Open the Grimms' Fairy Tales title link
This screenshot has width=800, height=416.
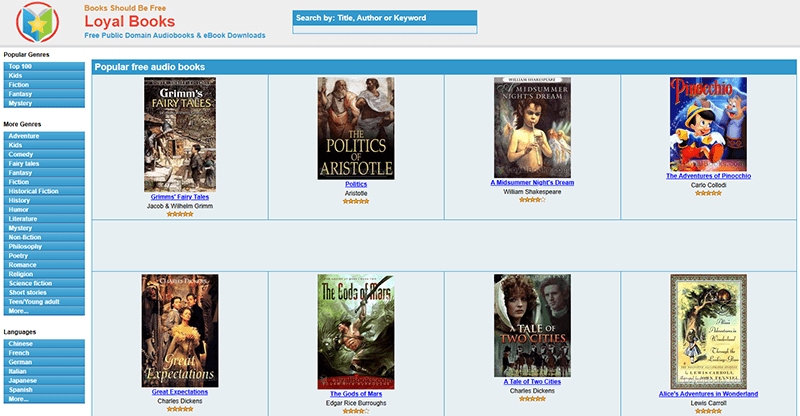pos(180,197)
